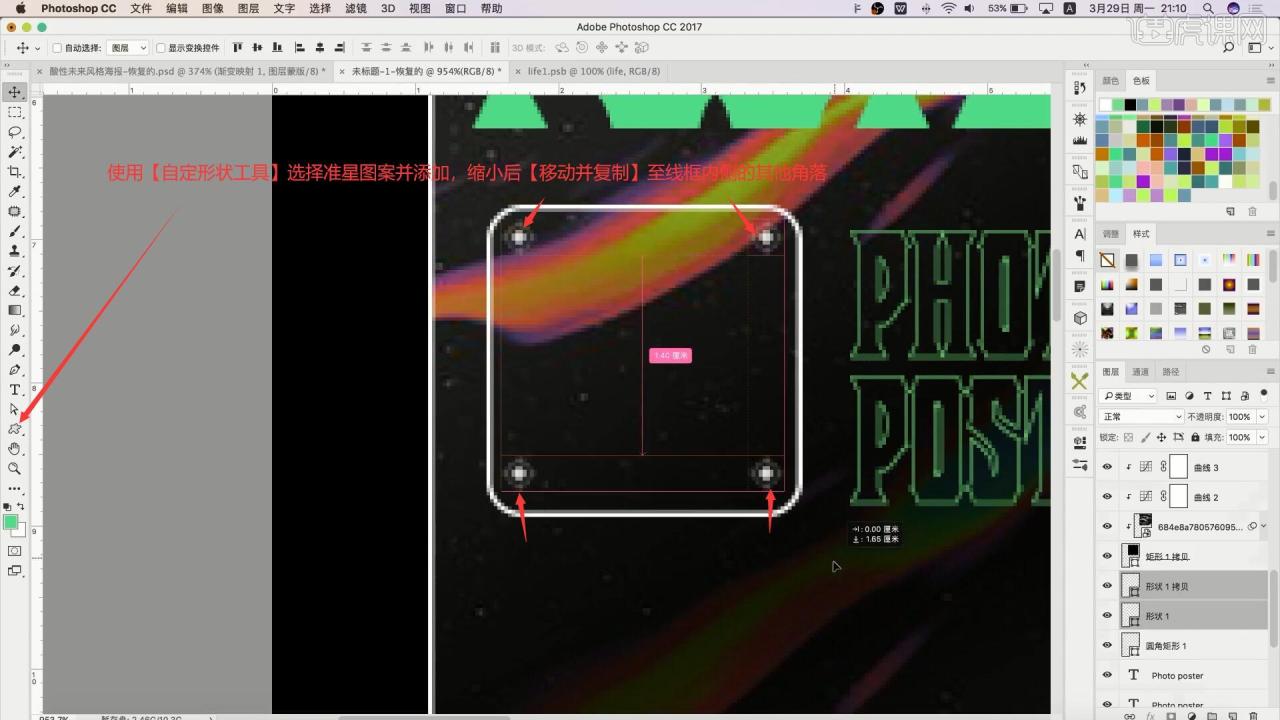Click the link layers icon
1280x720 pixels.
[x=1130, y=716]
